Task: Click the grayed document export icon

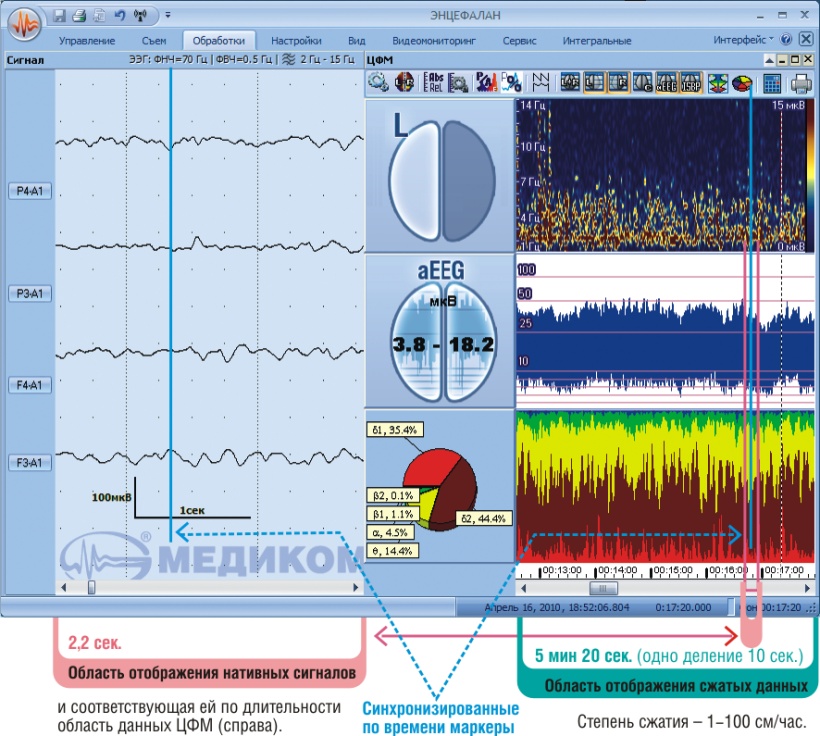Action: pos(99,16)
